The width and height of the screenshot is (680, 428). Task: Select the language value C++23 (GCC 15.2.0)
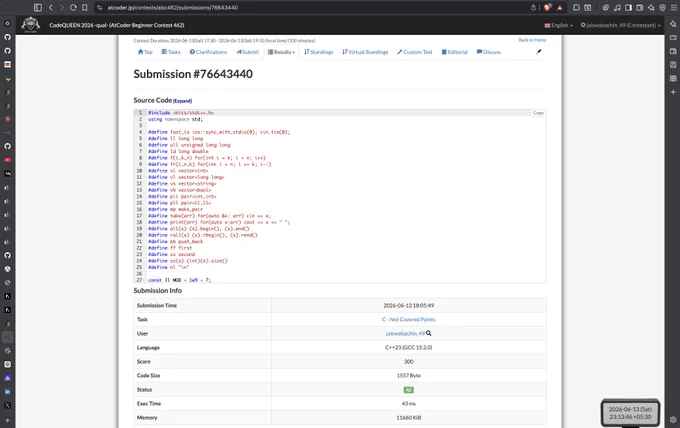coord(409,348)
